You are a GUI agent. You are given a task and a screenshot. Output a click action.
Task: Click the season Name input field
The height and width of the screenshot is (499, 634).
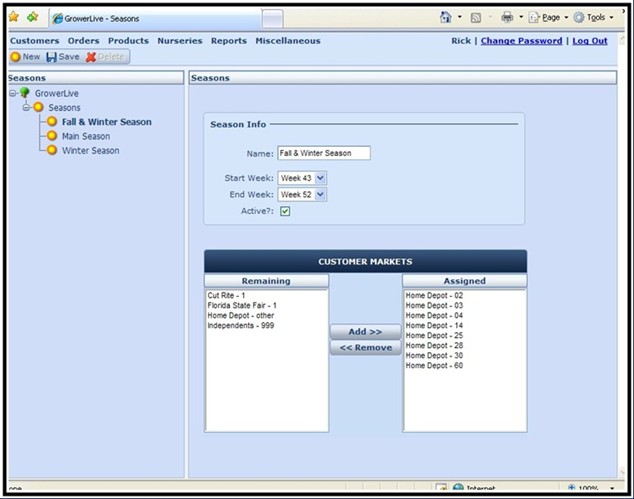coord(323,153)
